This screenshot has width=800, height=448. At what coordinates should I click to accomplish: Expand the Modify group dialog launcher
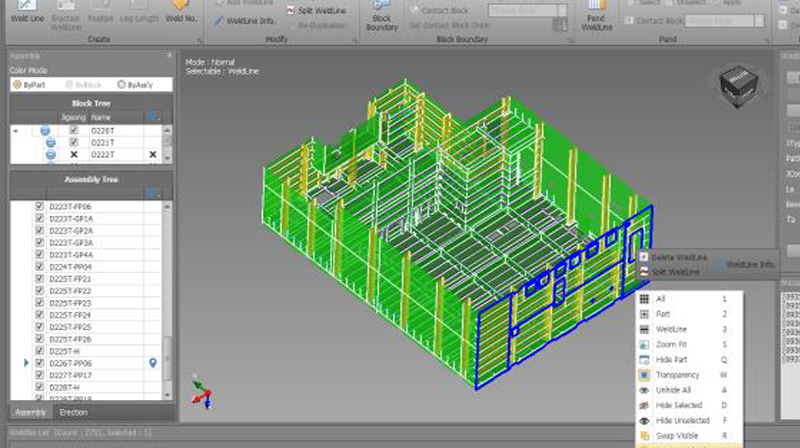(357, 39)
